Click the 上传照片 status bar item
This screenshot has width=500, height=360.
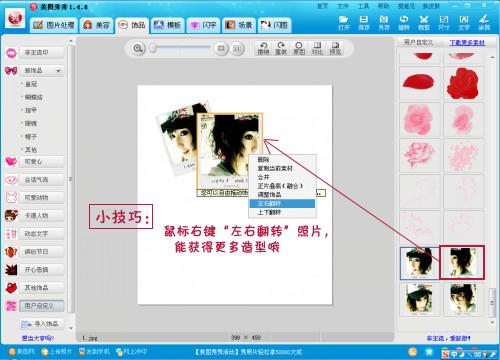click(57, 351)
